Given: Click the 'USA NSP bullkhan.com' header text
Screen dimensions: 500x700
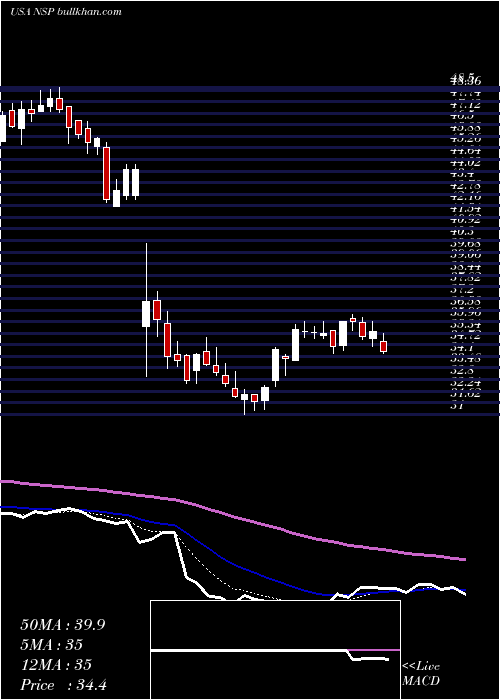Looking at the screenshot, I should (66, 12).
